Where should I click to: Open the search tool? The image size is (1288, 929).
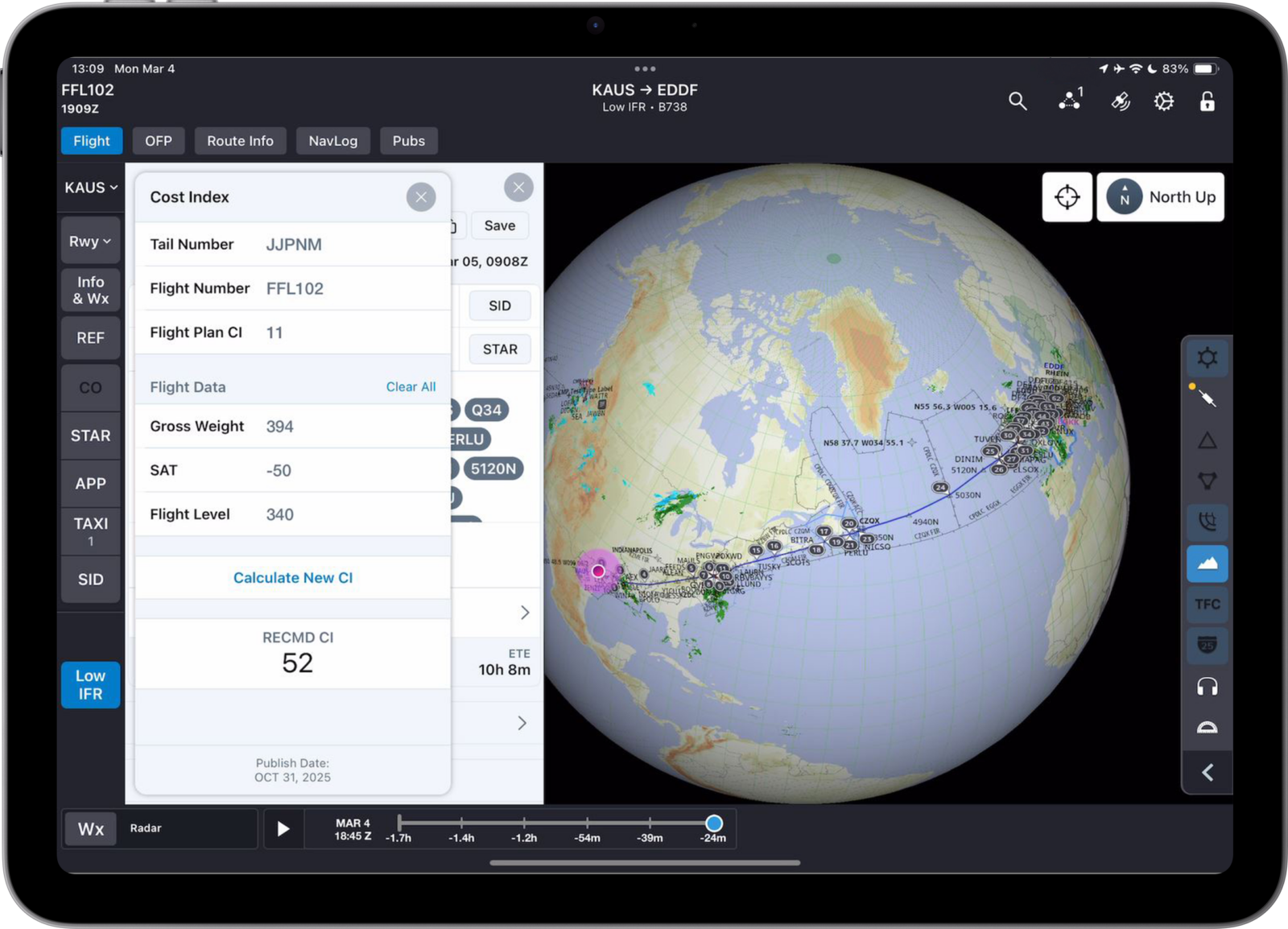click(x=1017, y=101)
